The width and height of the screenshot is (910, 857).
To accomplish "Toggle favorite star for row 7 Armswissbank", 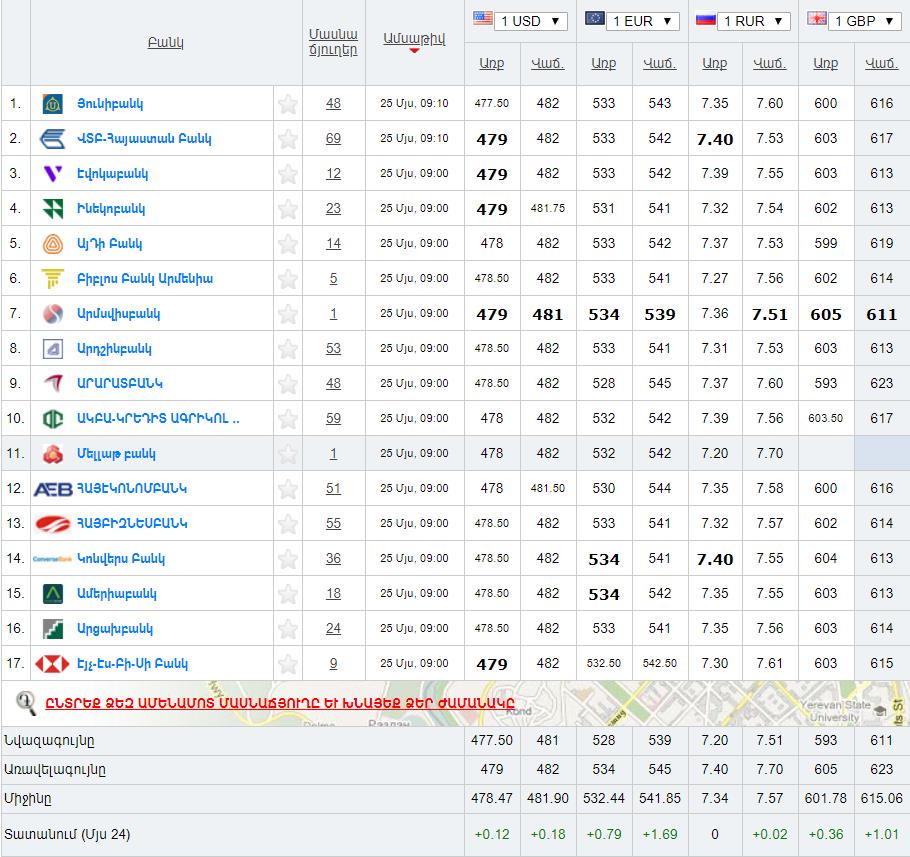I will coord(288,314).
